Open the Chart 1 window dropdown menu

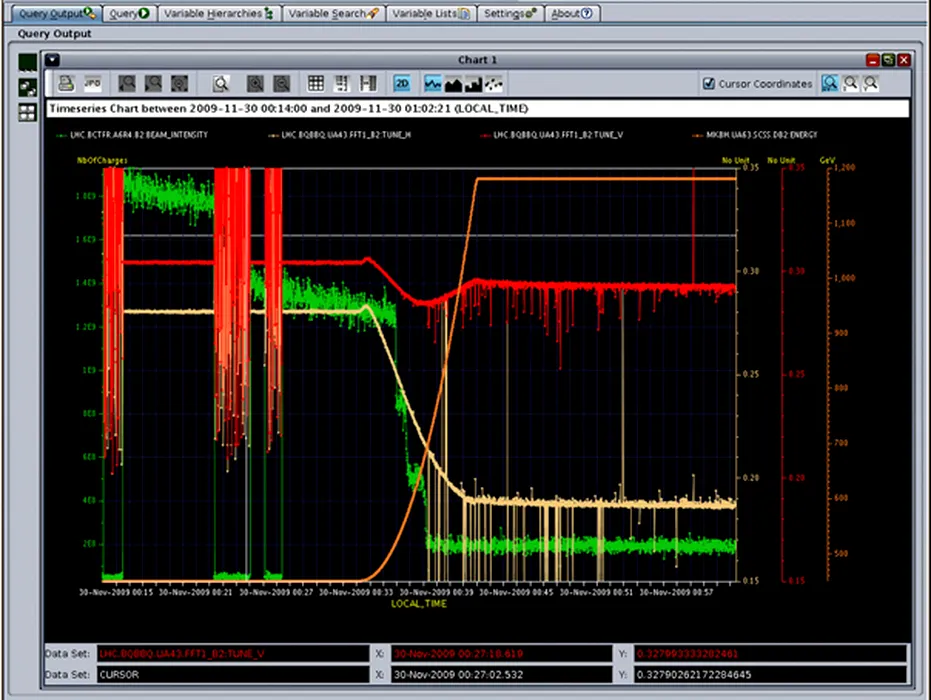[52, 59]
